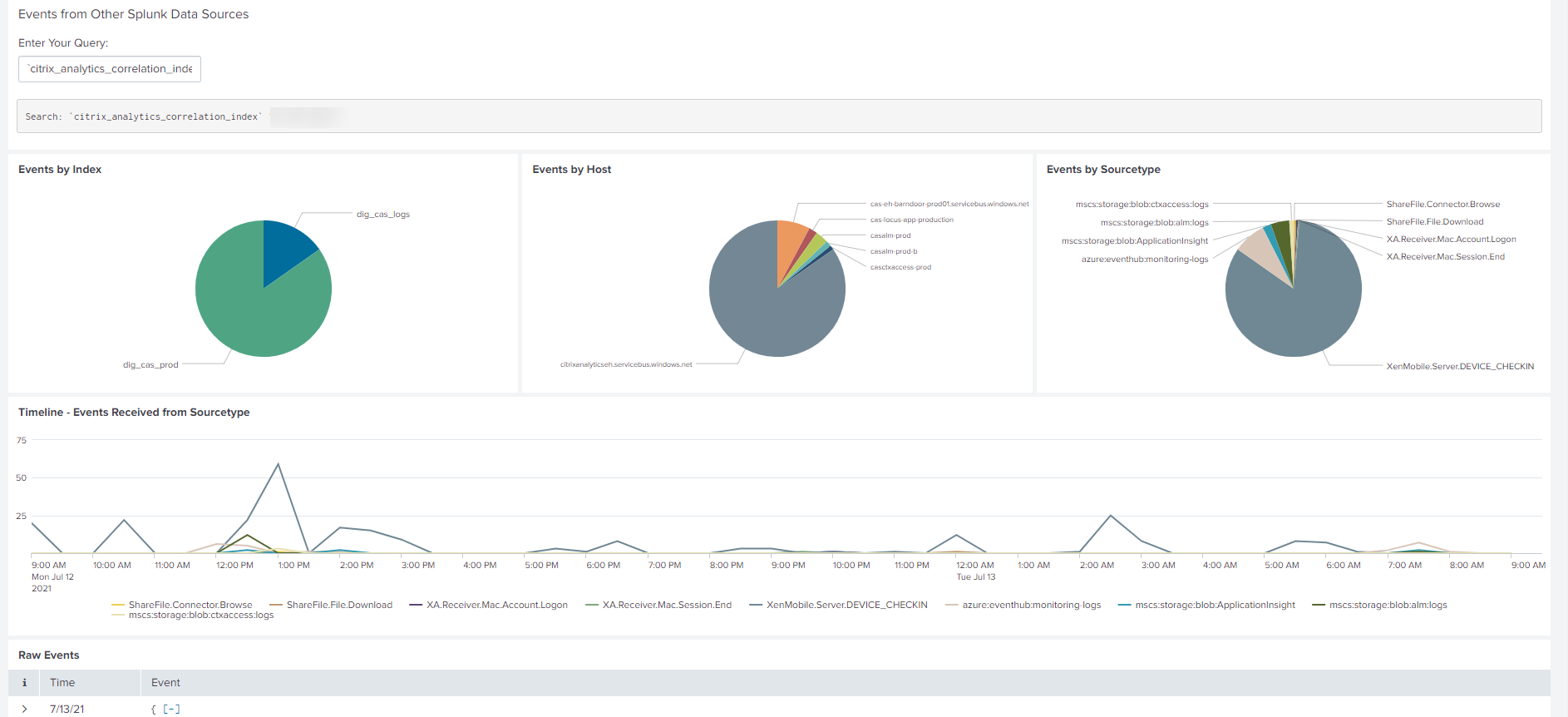Select the XenMobile.Server.DEVICE_CHECKIN sourcetype pie slice
Viewport: 1568px width, 717px height.
[x=1297, y=316]
